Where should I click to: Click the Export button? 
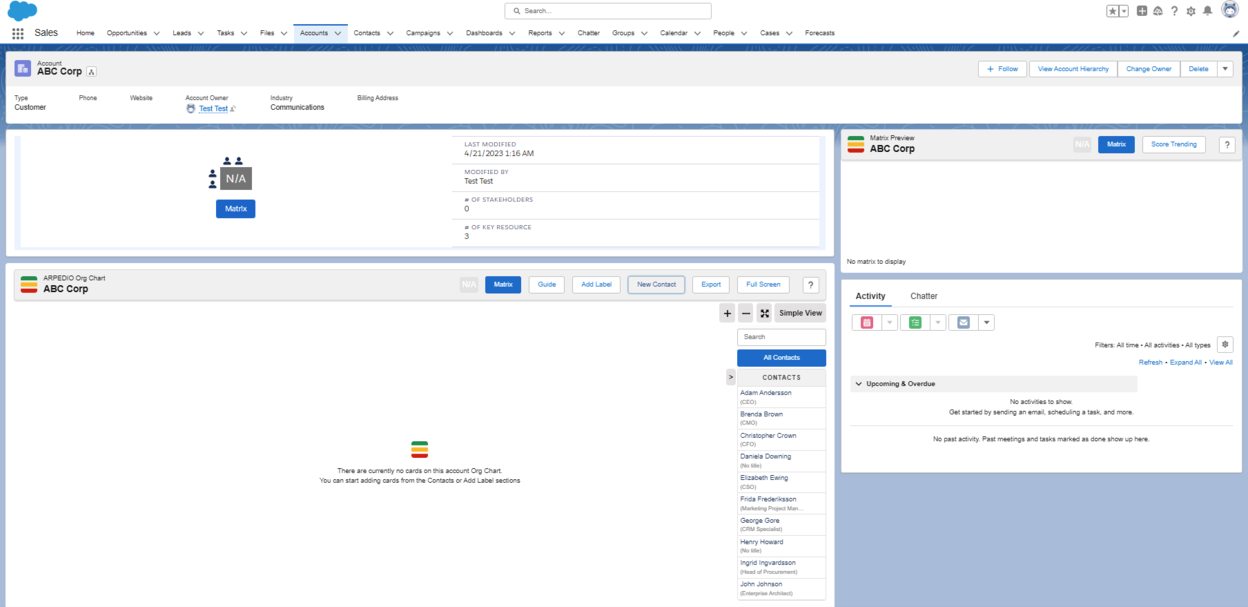(711, 285)
